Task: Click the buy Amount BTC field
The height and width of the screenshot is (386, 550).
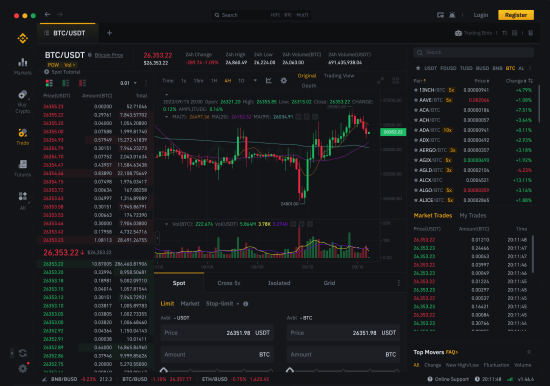Action: (x=217, y=354)
